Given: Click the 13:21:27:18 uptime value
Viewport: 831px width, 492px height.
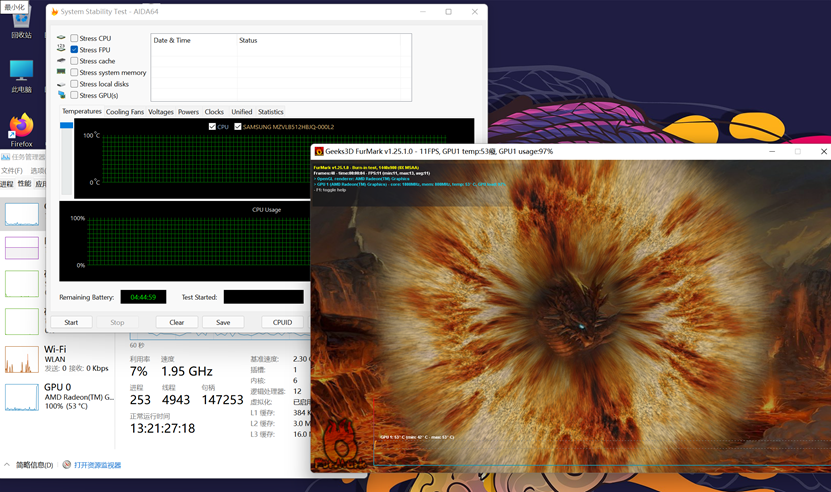Looking at the screenshot, I should pyautogui.click(x=163, y=428).
